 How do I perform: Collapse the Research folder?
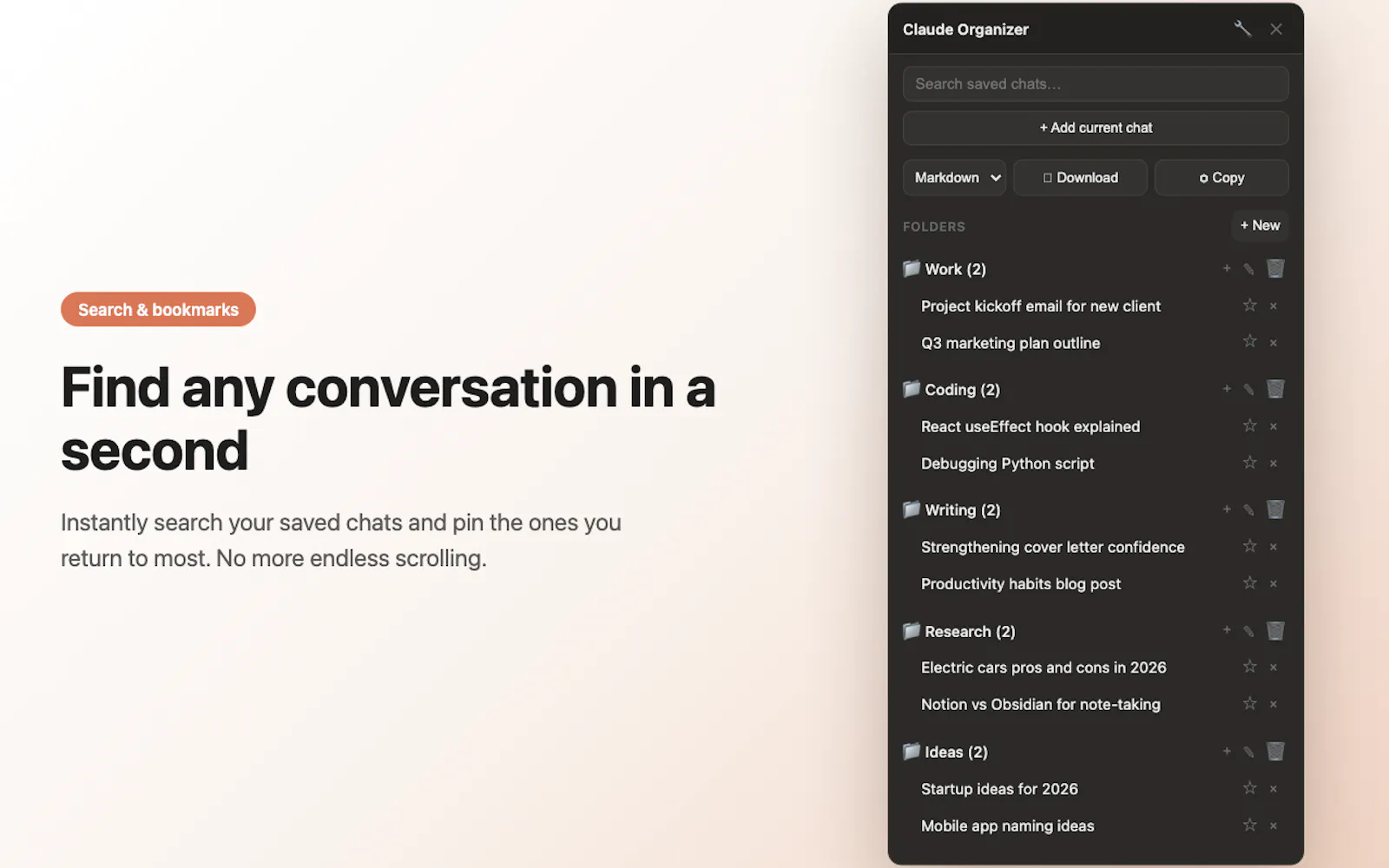(x=958, y=631)
